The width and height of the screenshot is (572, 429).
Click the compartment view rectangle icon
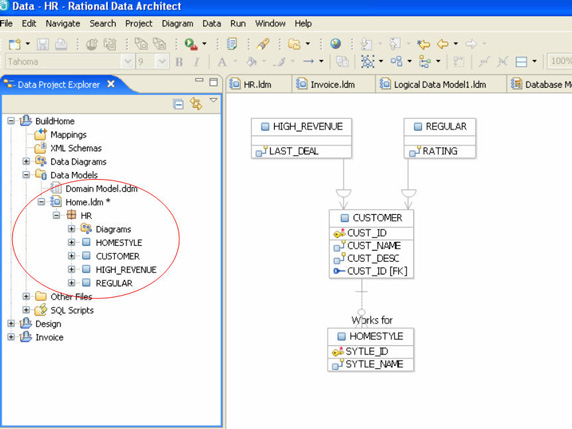[521, 62]
